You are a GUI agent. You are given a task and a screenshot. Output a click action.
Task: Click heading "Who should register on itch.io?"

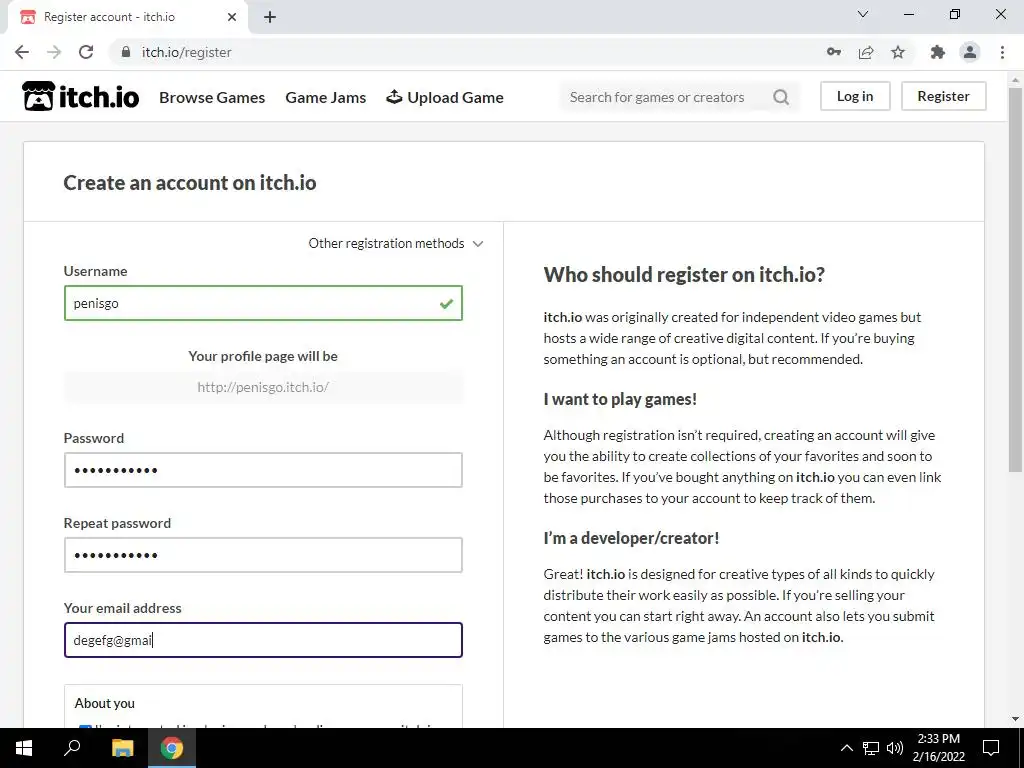click(684, 274)
